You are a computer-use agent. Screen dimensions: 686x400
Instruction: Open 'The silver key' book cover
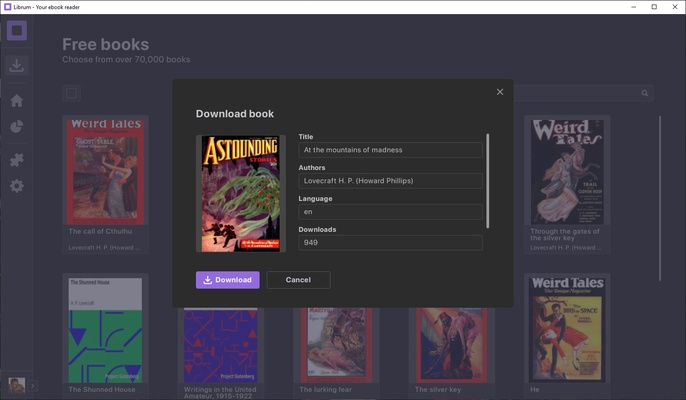pos(452,345)
